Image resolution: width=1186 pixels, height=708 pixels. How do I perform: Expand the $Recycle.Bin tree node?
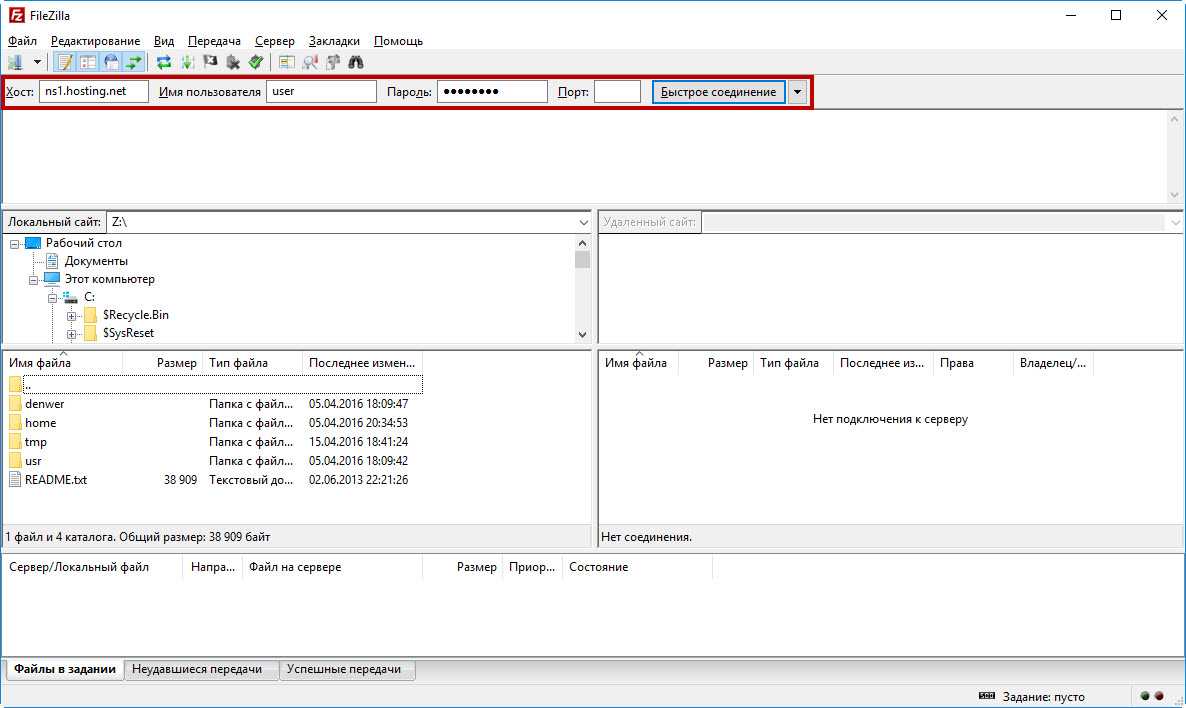point(72,315)
